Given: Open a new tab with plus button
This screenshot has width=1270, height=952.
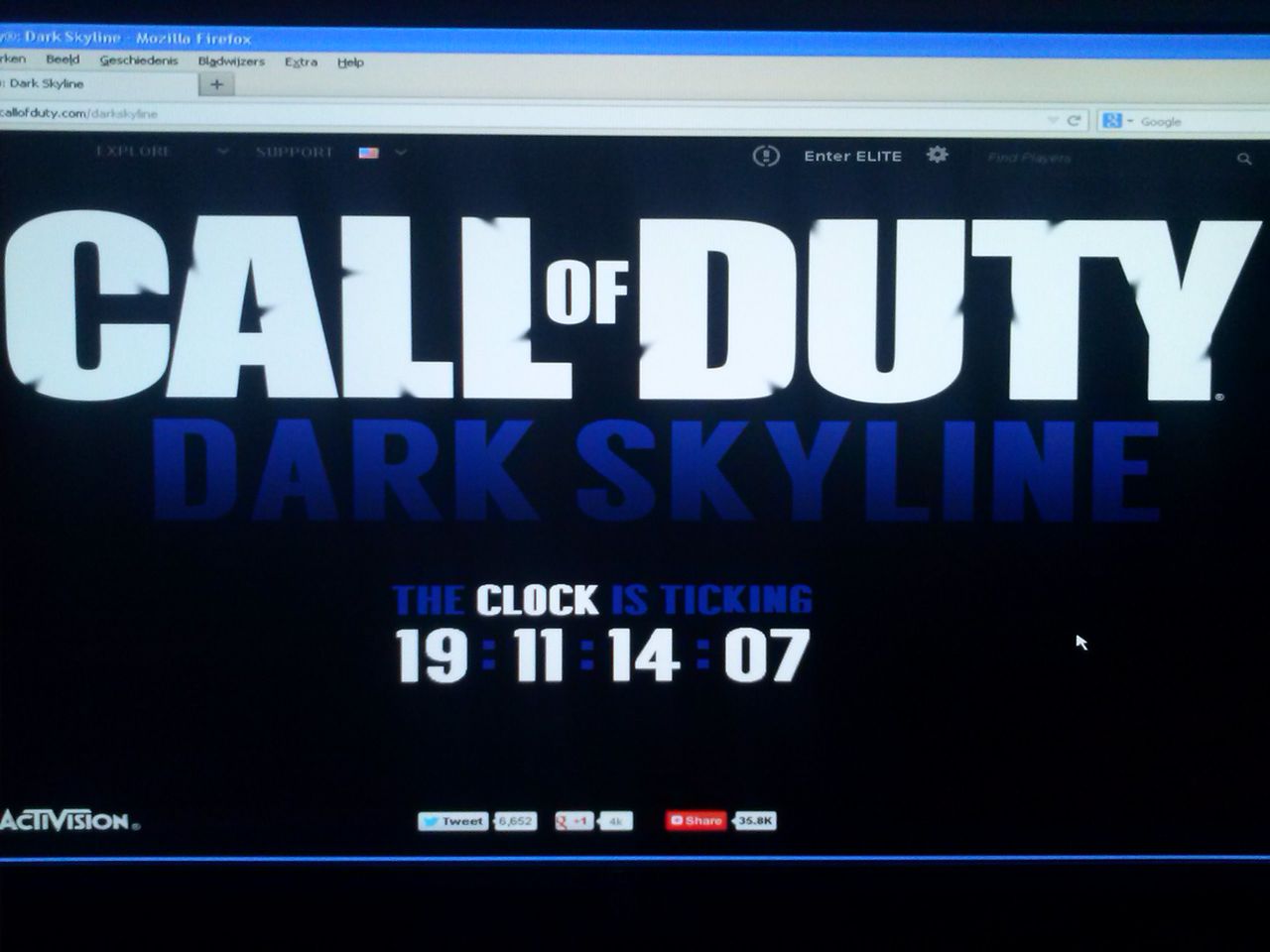Looking at the screenshot, I should (x=216, y=84).
